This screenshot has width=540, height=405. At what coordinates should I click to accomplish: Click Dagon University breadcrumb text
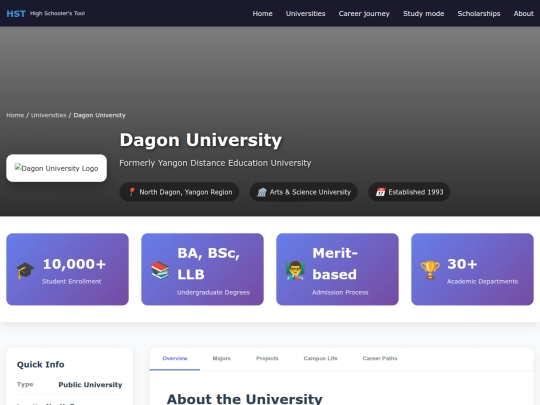100,115
